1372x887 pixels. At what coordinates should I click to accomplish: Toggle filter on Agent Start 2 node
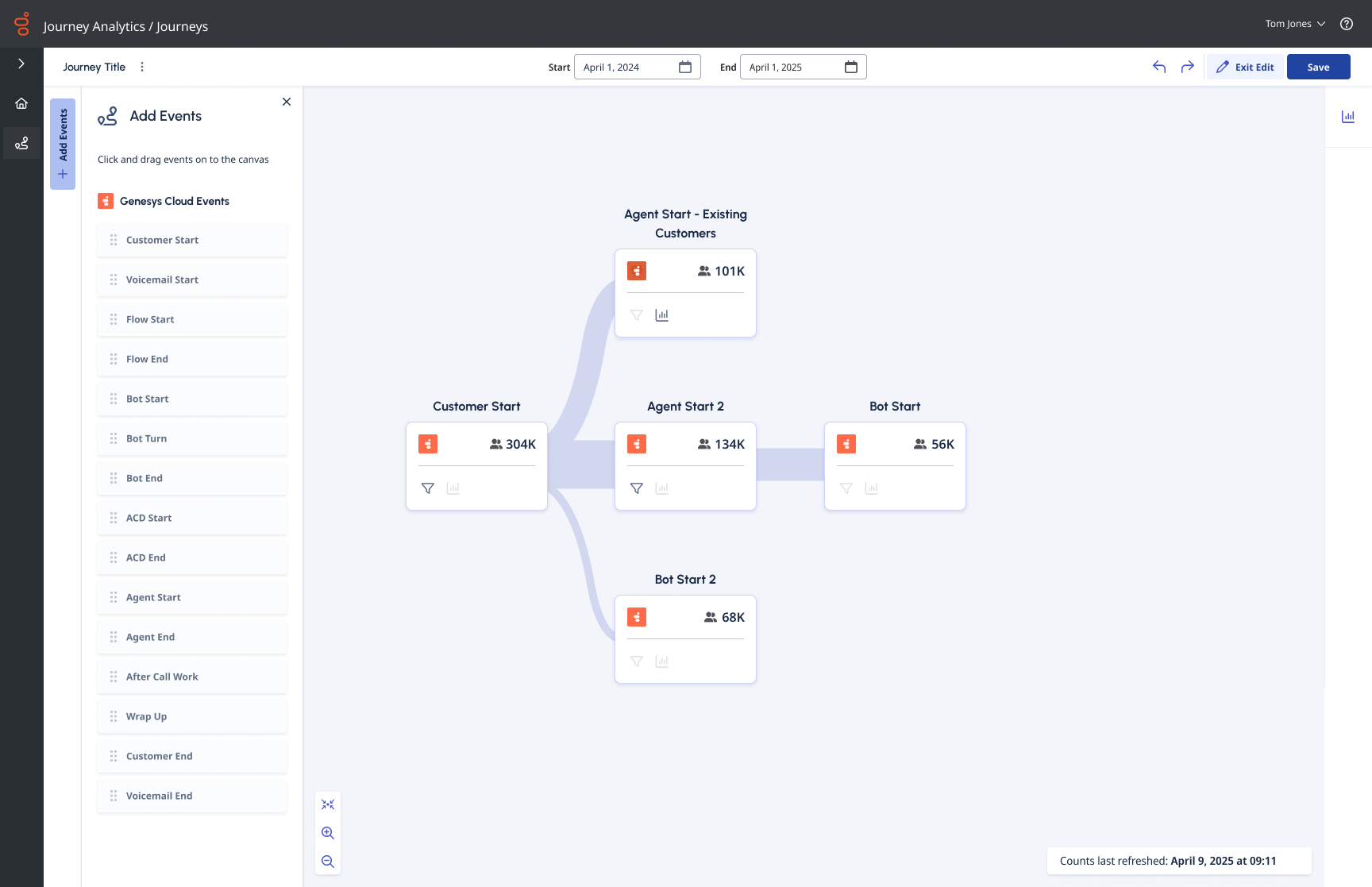pos(637,488)
